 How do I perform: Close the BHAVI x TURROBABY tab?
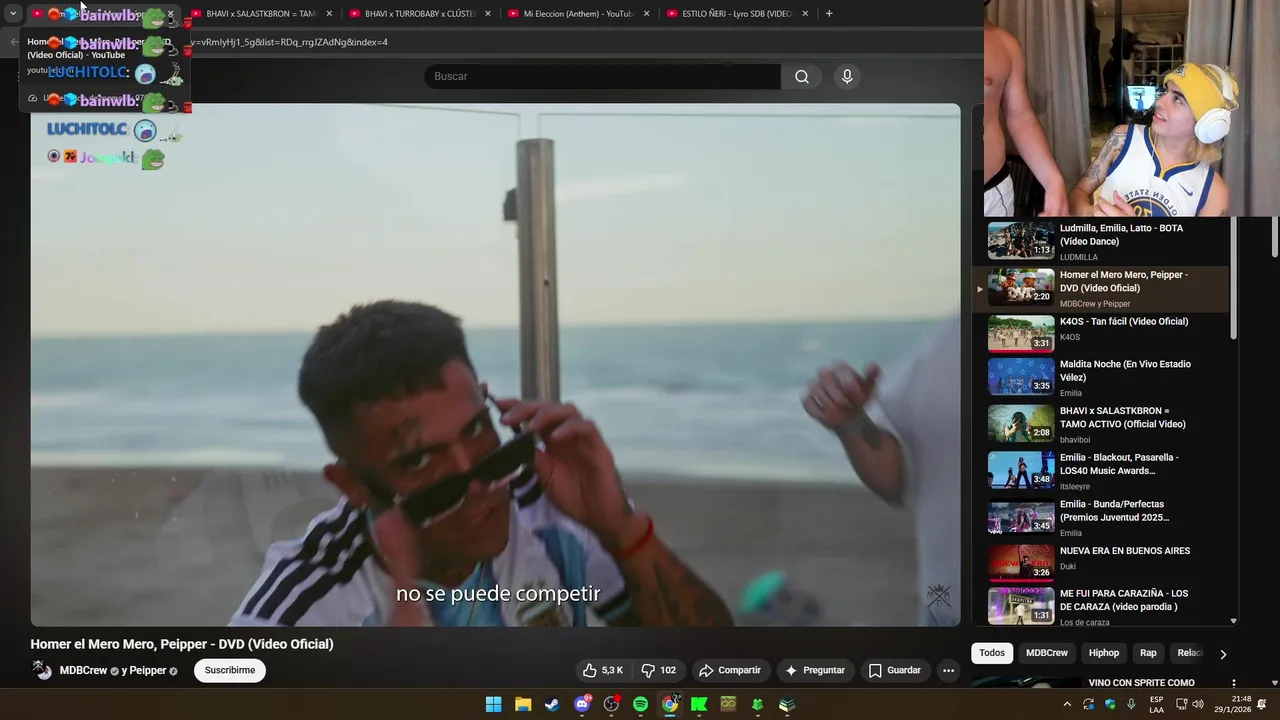(488, 14)
